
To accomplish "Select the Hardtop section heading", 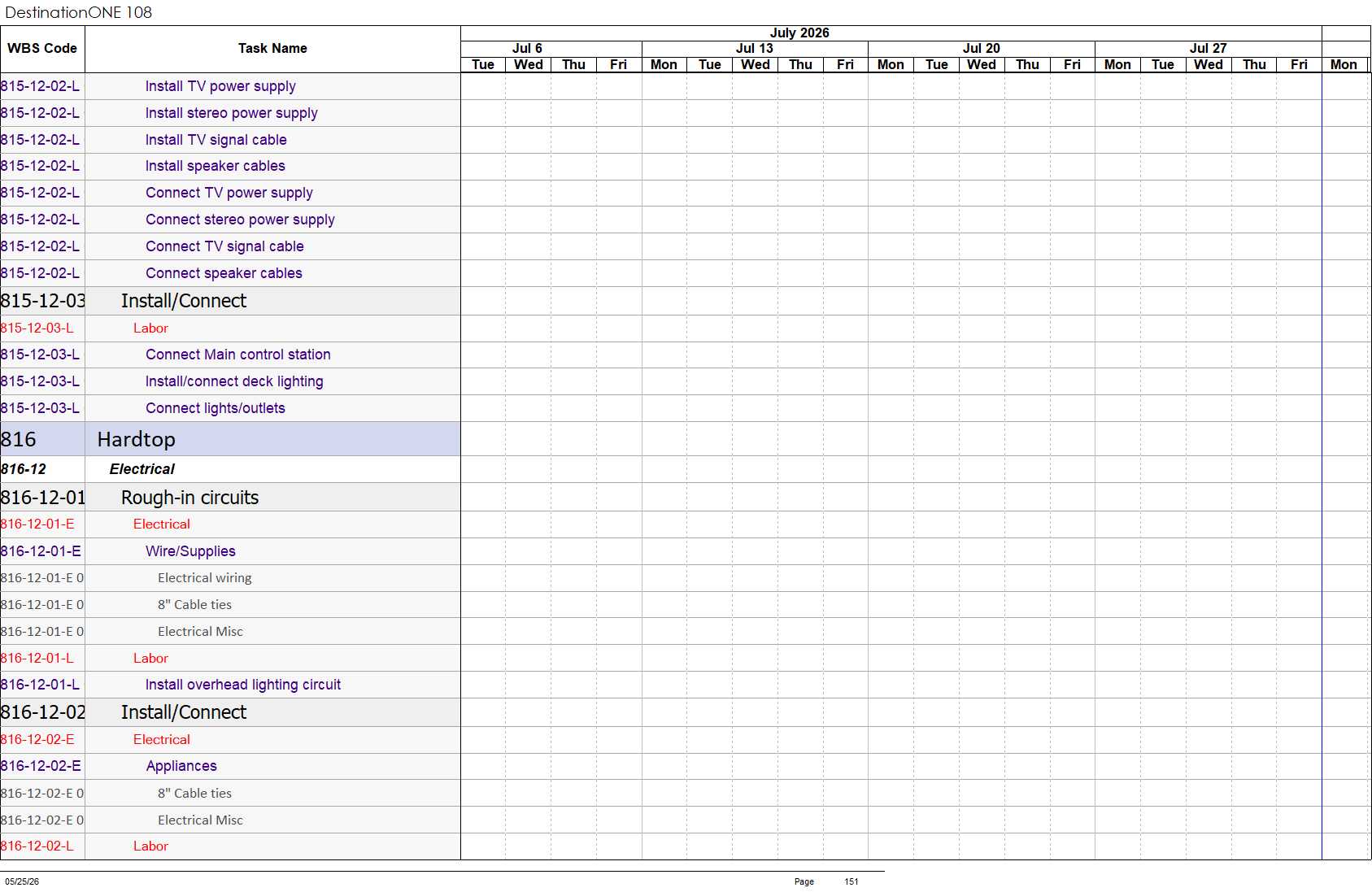I will [x=136, y=439].
